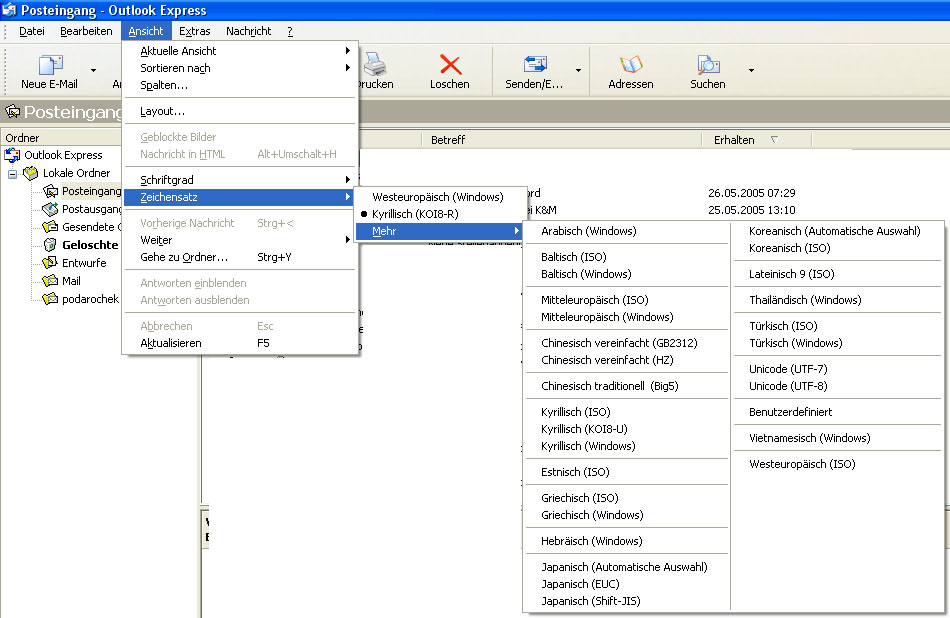The image size is (950, 618).
Task: Click message dated 25.05.2005 13:10
Action: point(751,210)
